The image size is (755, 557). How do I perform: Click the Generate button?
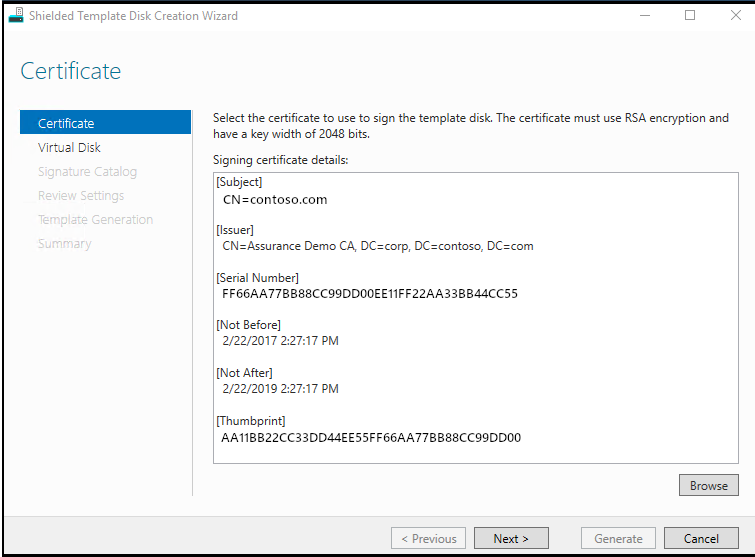[x=618, y=538]
